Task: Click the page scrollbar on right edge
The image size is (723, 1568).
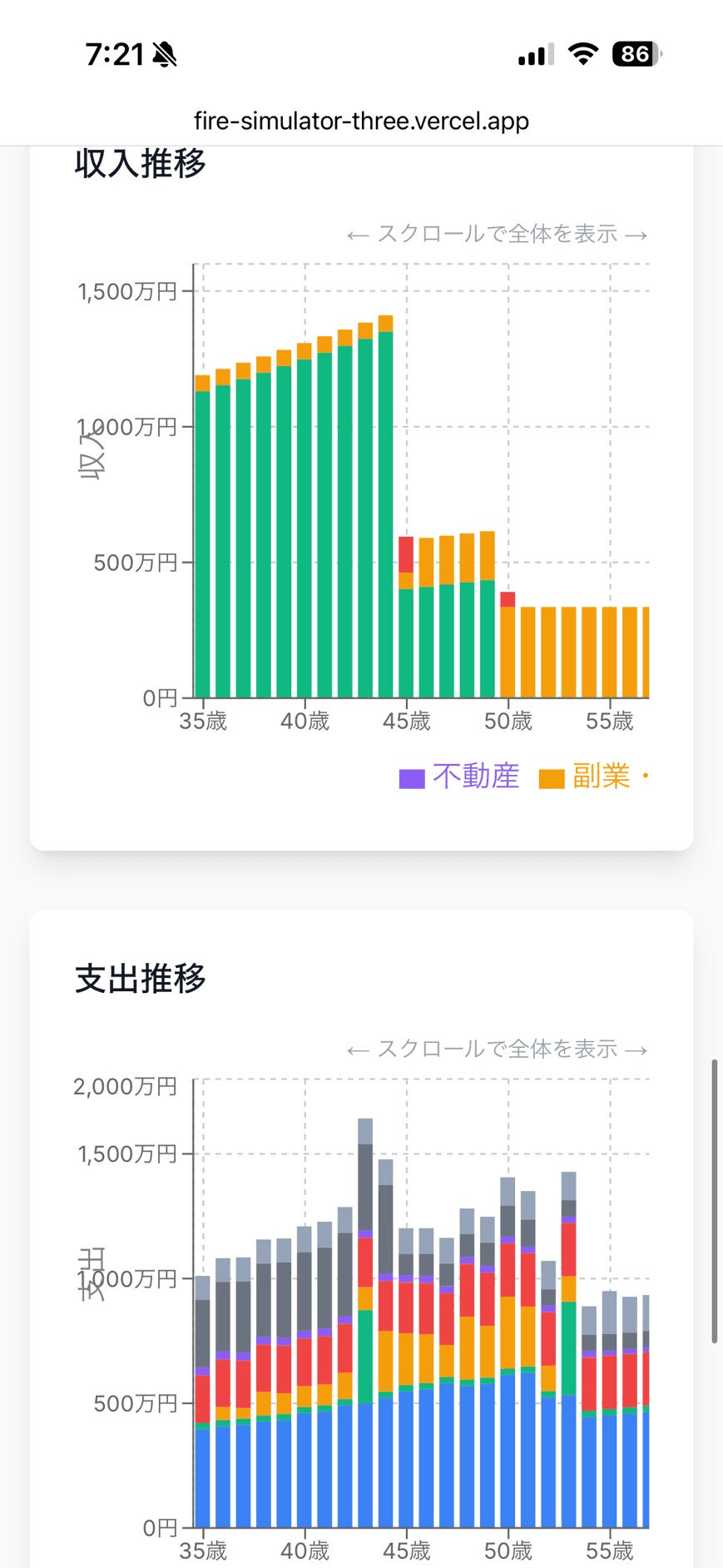Action: pos(715,1202)
